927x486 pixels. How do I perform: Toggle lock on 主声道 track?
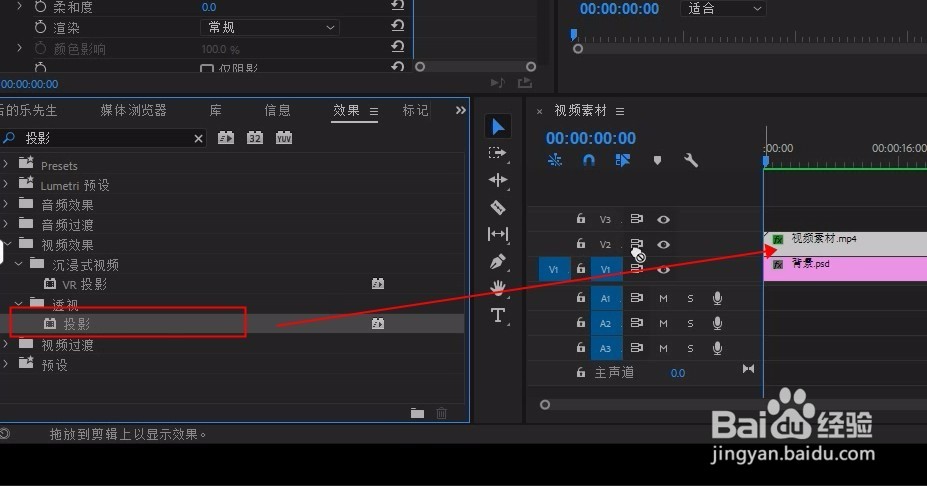click(581, 372)
